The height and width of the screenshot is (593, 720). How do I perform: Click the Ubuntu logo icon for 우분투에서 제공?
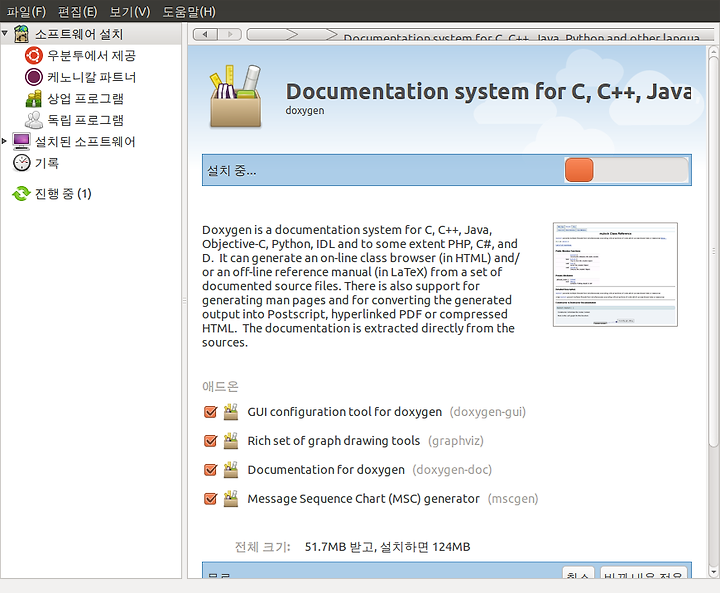click(34, 56)
